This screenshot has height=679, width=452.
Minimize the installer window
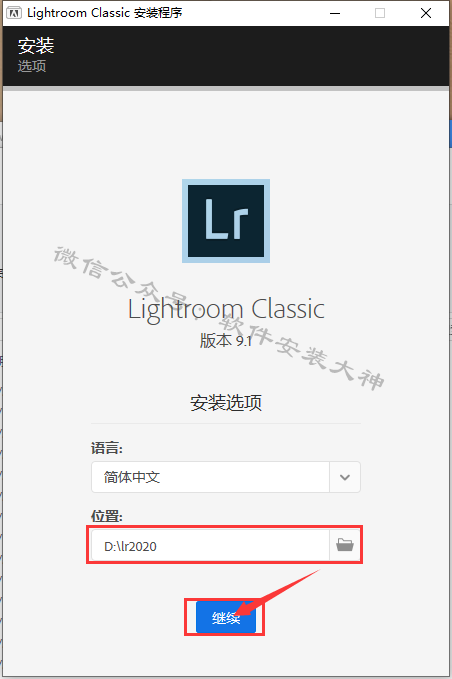click(335, 13)
